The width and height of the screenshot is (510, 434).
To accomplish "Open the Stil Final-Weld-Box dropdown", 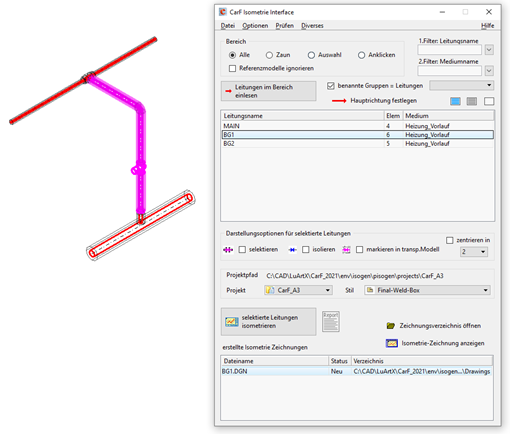I will coord(427,290).
